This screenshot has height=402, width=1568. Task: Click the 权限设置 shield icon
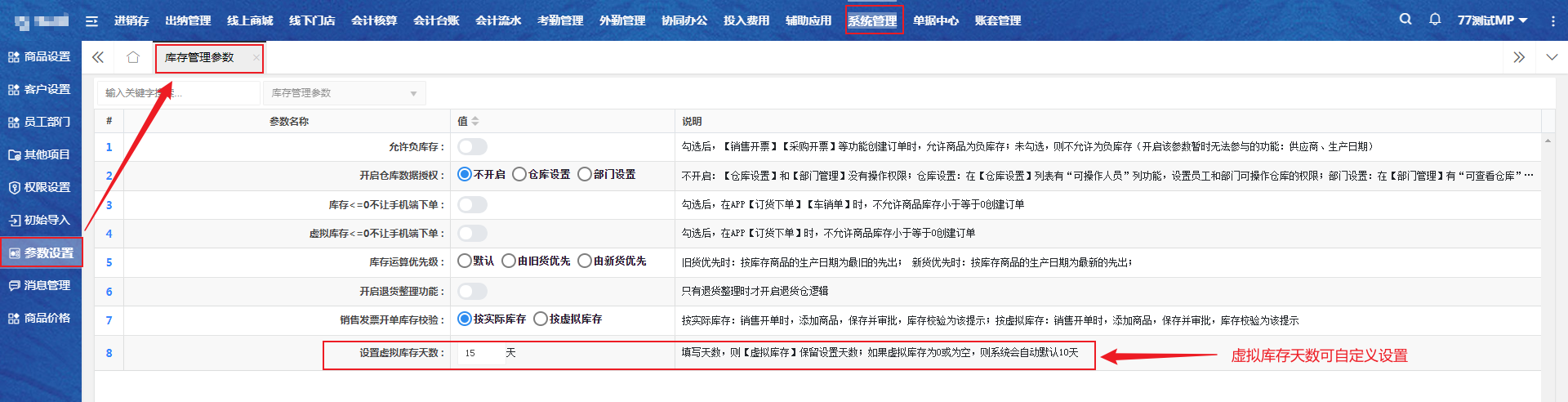tap(14, 188)
